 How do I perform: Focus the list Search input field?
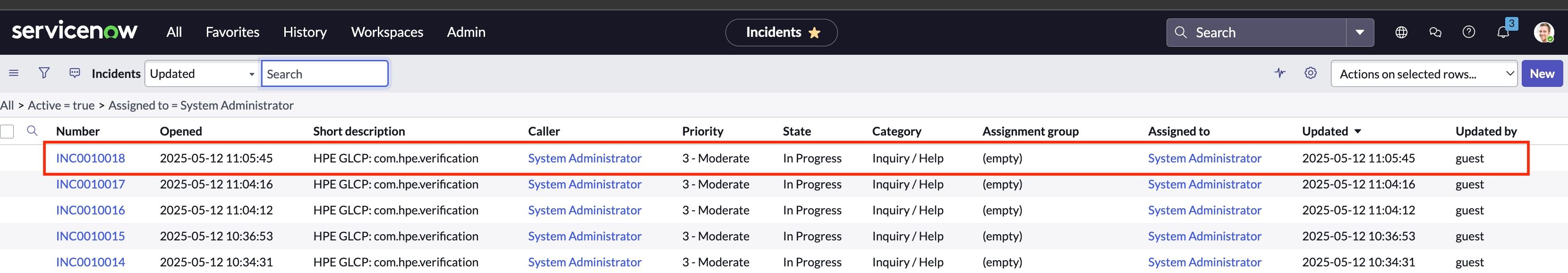click(324, 74)
